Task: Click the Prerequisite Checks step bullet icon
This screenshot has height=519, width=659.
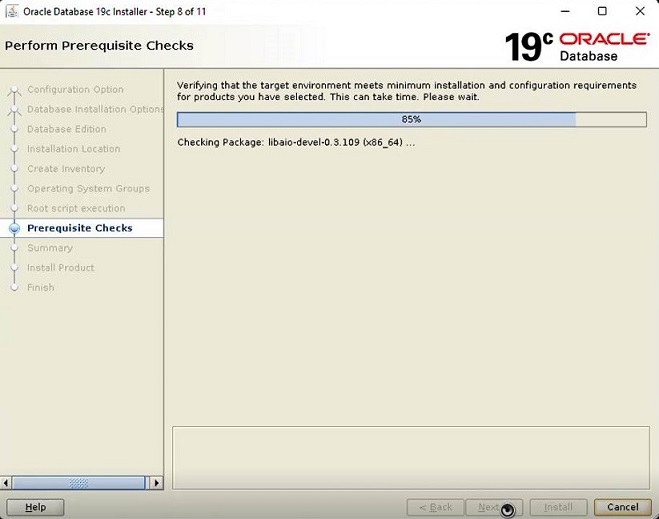Action: (14, 228)
